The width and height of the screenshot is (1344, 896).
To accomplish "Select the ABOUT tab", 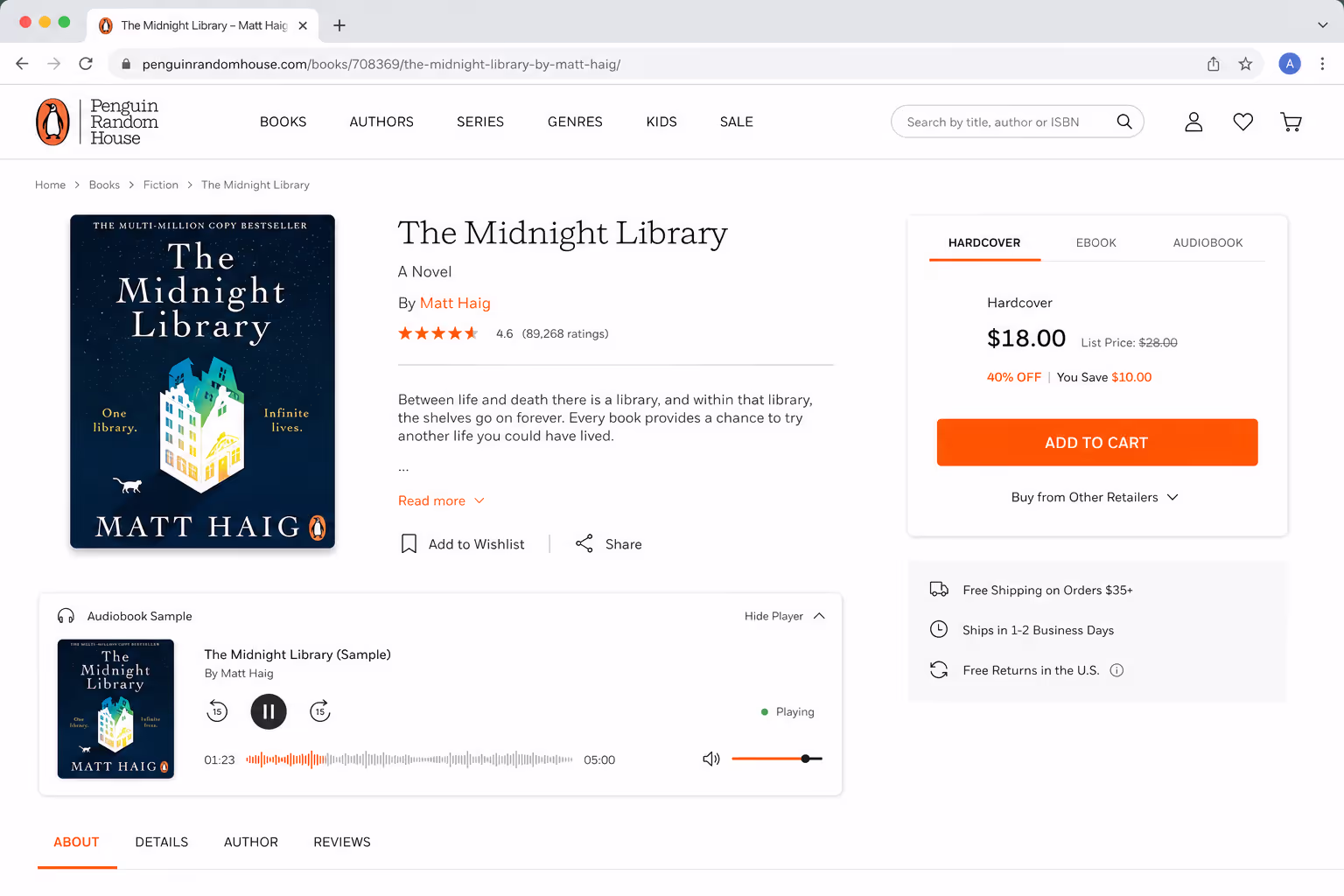I will [x=76, y=842].
